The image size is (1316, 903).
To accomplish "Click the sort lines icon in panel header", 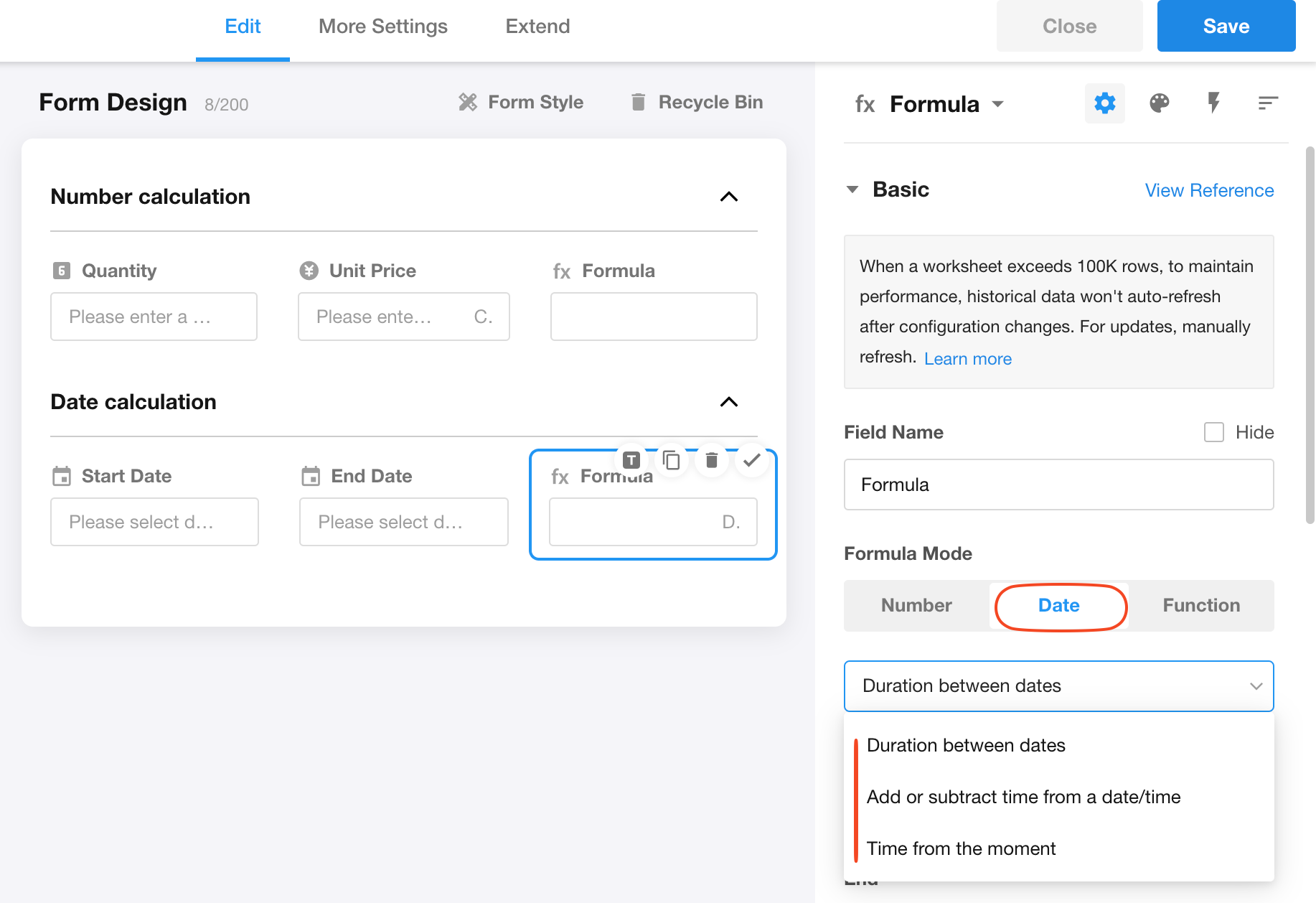I will pos(1268,103).
